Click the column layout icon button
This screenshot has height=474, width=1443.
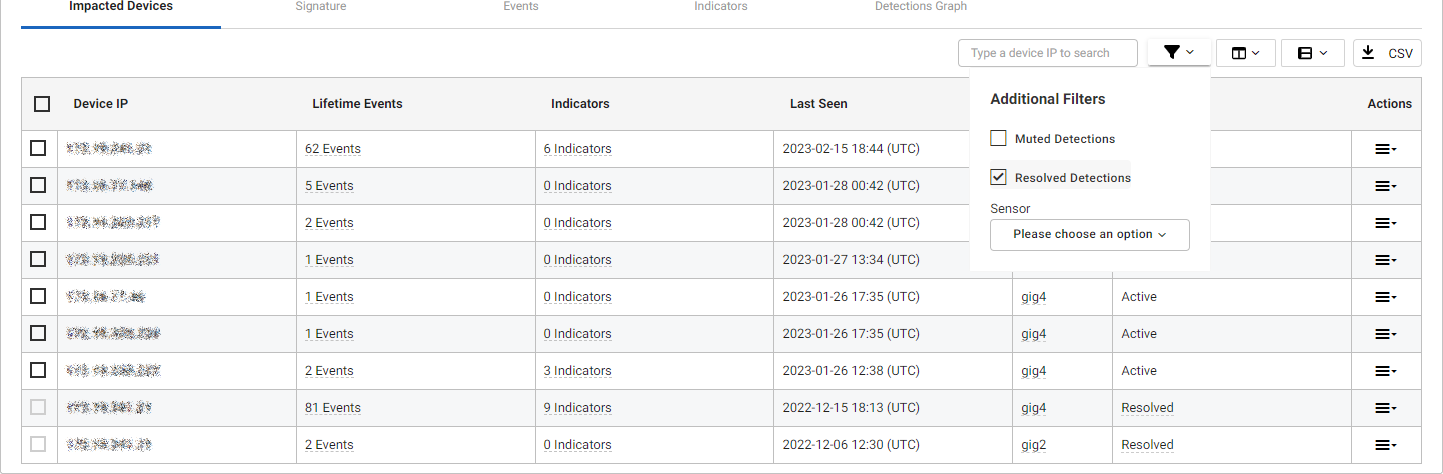[x=1245, y=53]
